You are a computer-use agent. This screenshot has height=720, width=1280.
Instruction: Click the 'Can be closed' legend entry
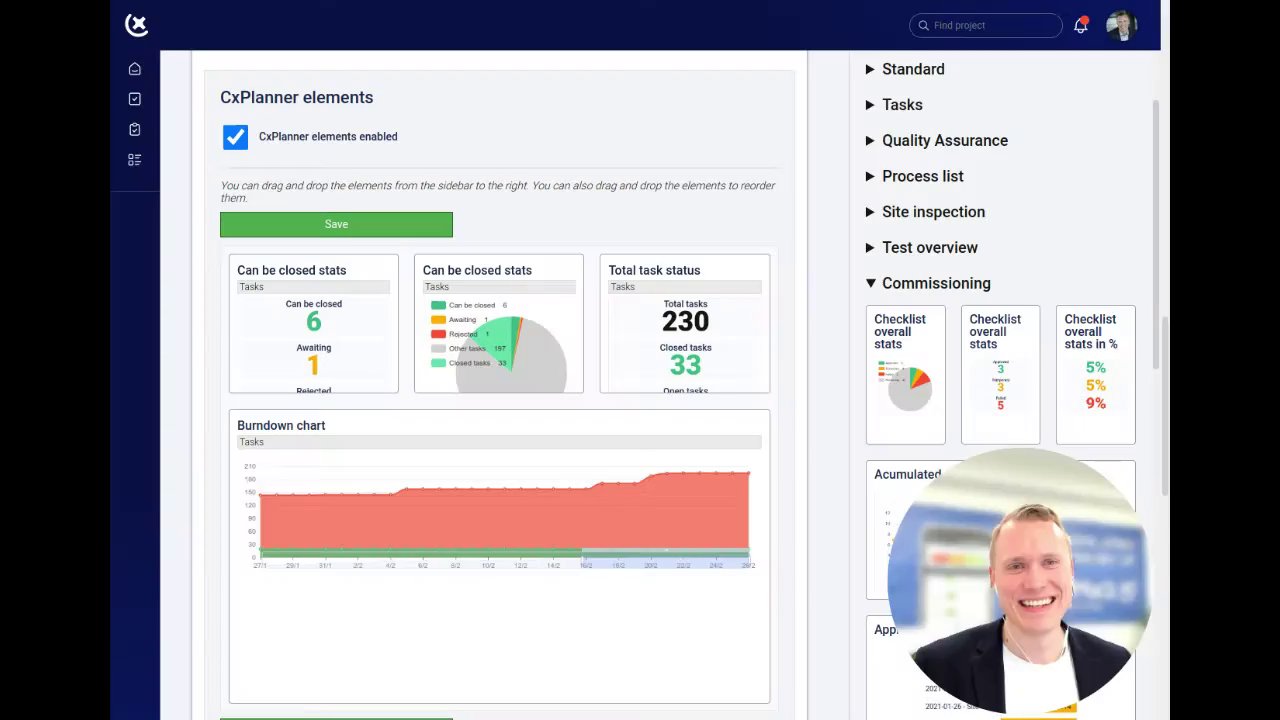(x=470, y=305)
